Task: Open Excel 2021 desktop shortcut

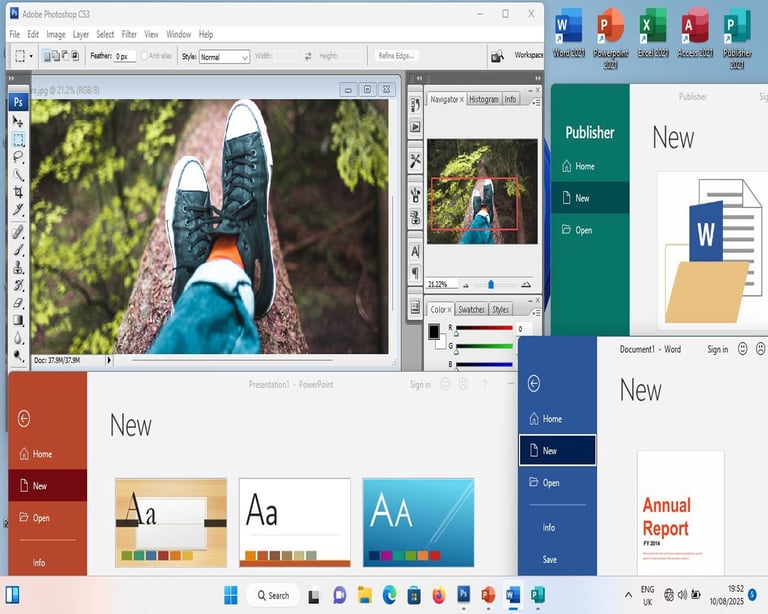Action: (653, 34)
